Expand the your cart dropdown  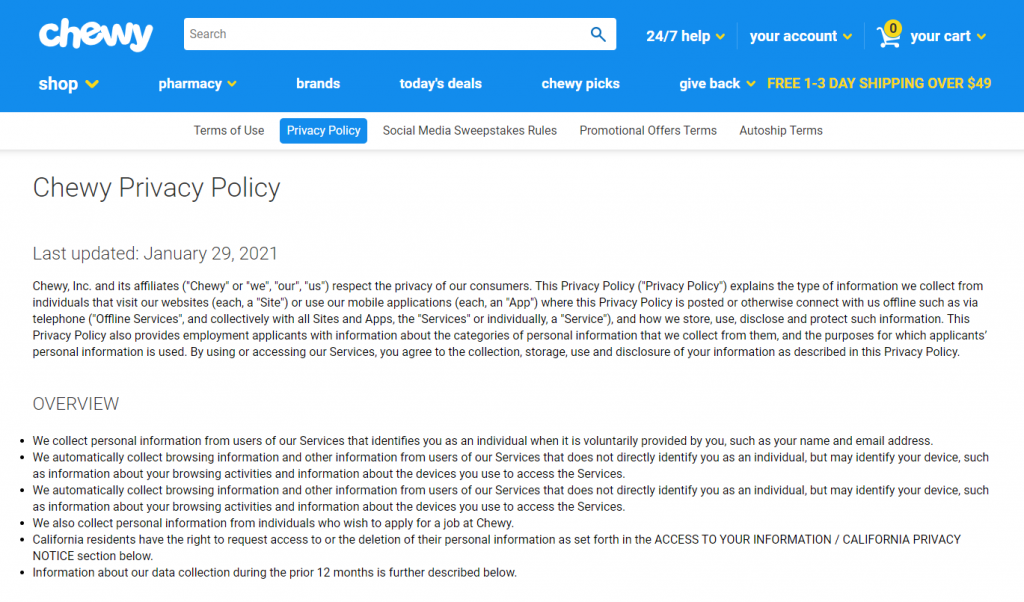point(947,36)
